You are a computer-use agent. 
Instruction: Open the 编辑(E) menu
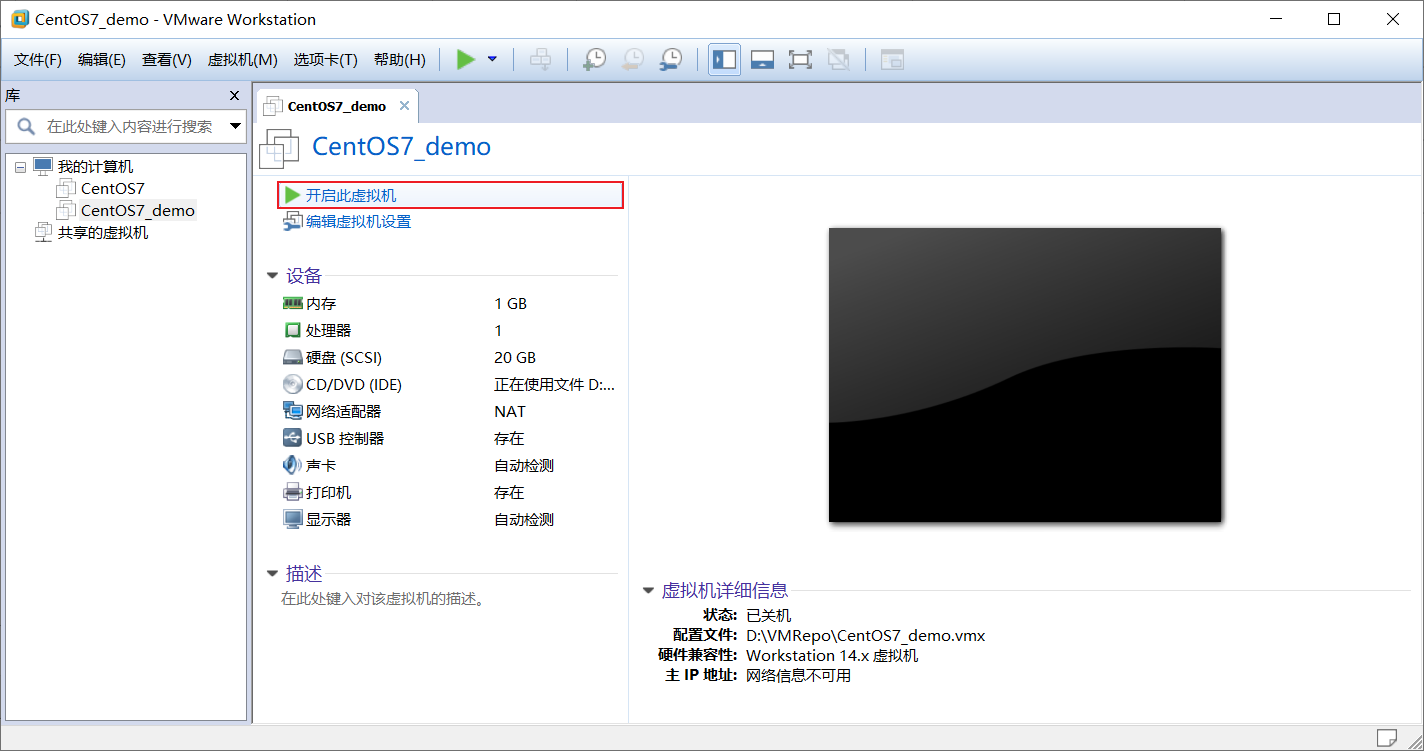[102, 60]
